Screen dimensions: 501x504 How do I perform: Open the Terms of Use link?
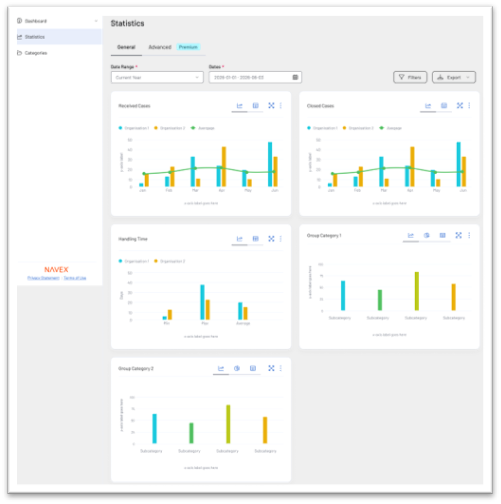point(75,278)
